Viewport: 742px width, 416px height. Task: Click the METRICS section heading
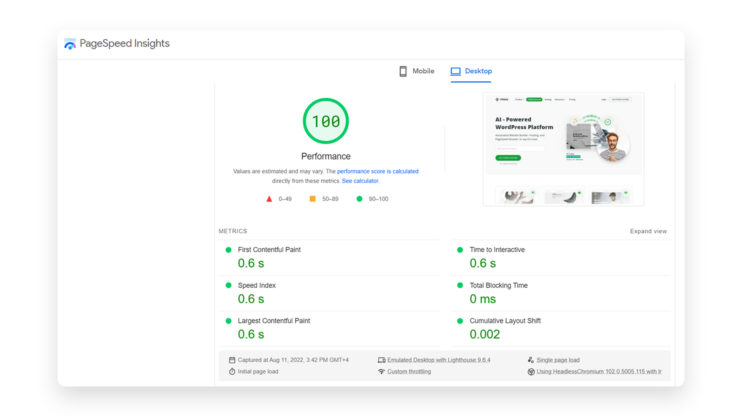click(x=233, y=231)
